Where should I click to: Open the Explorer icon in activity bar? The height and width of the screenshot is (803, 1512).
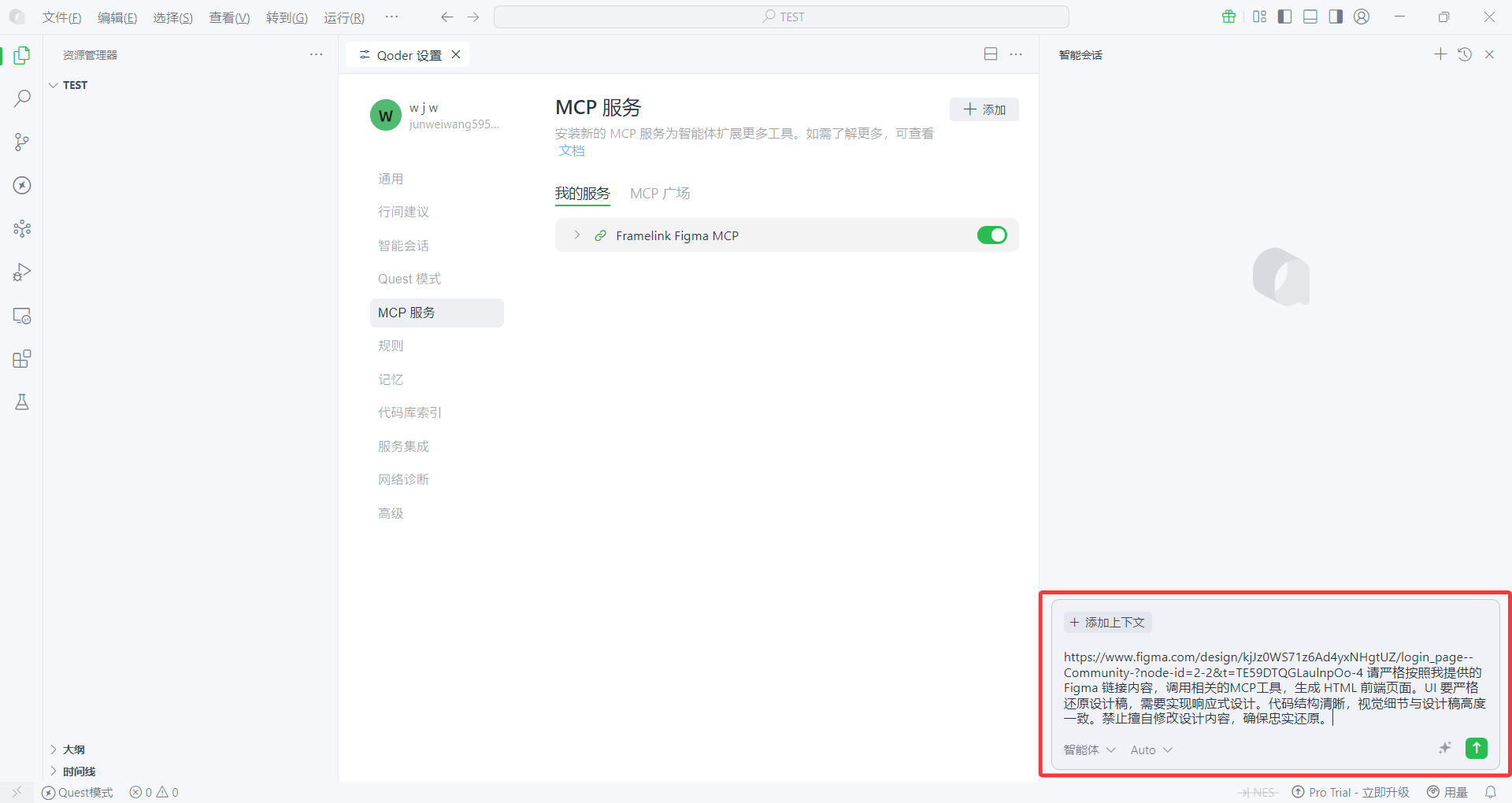(22, 55)
